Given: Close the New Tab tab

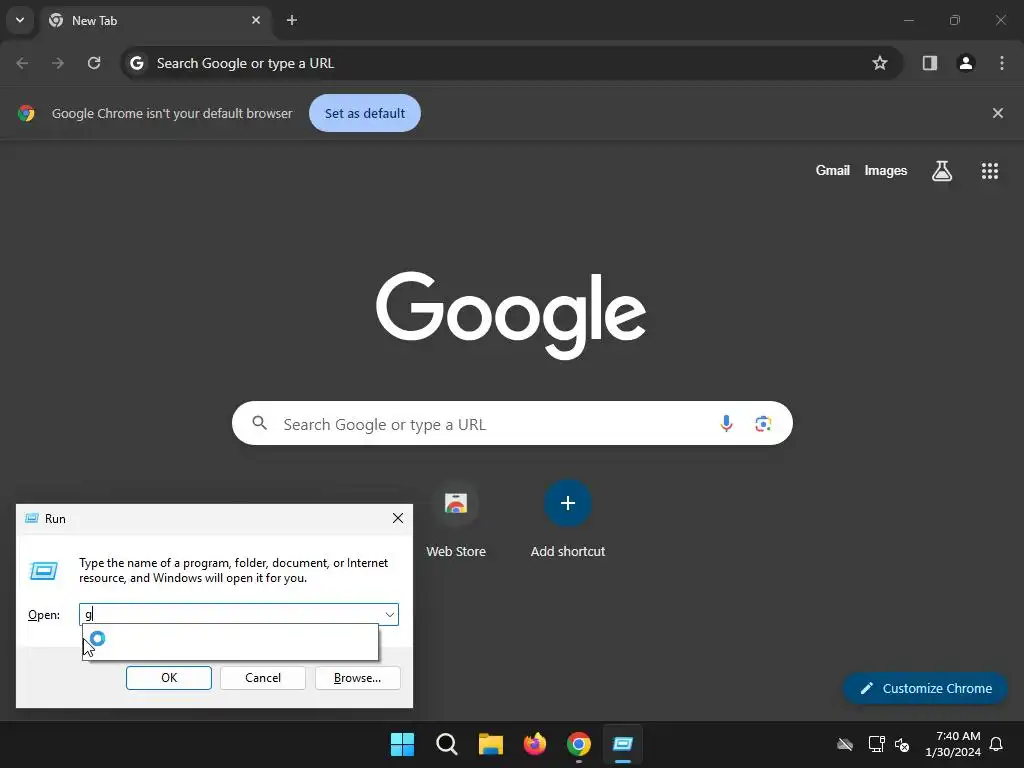Looking at the screenshot, I should coord(256,20).
